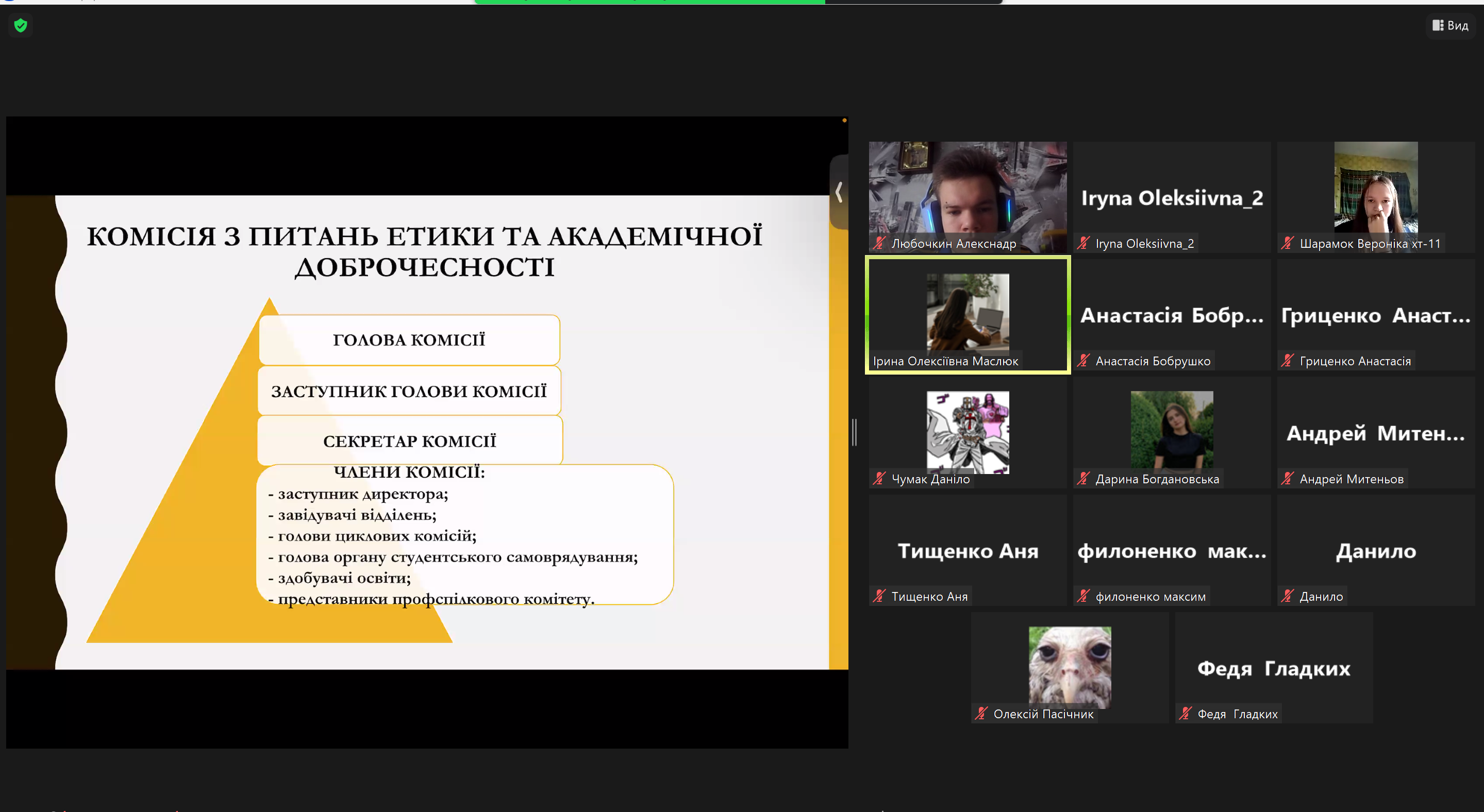Open the Вид view menu
The height and width of the screenshot is (812, 1484).
(1450, 25)
